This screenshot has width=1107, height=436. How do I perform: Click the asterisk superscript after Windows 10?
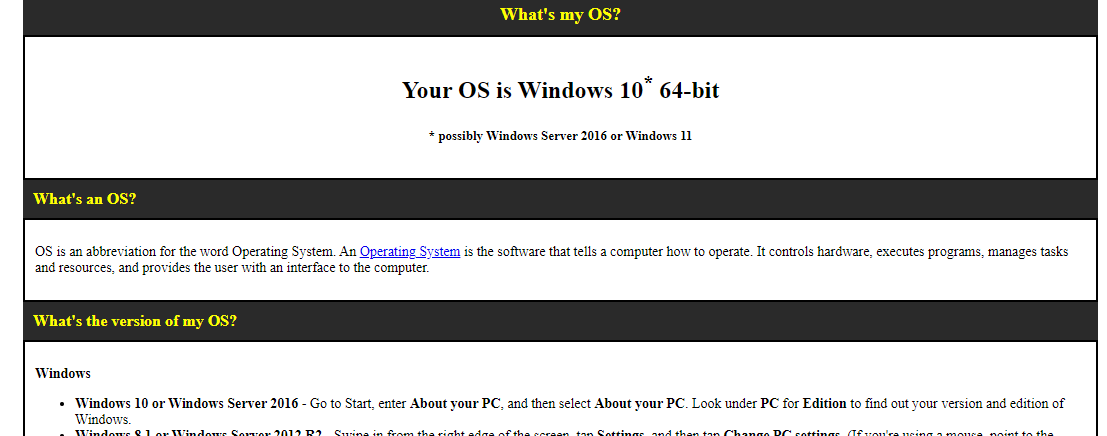click(648, 80)
